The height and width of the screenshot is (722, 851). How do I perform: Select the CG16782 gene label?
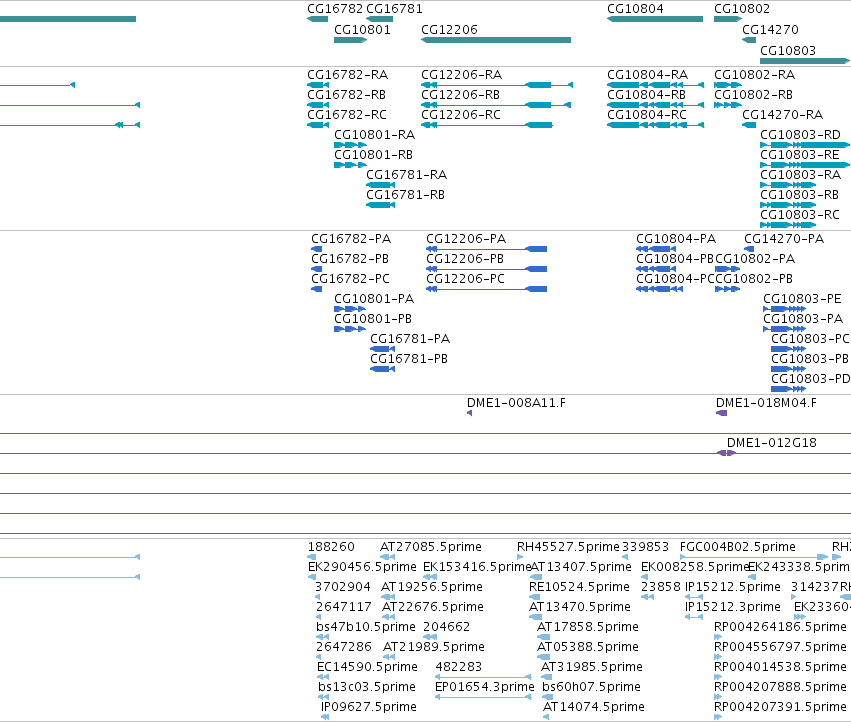pyautogui.click(x=335, y=9)
